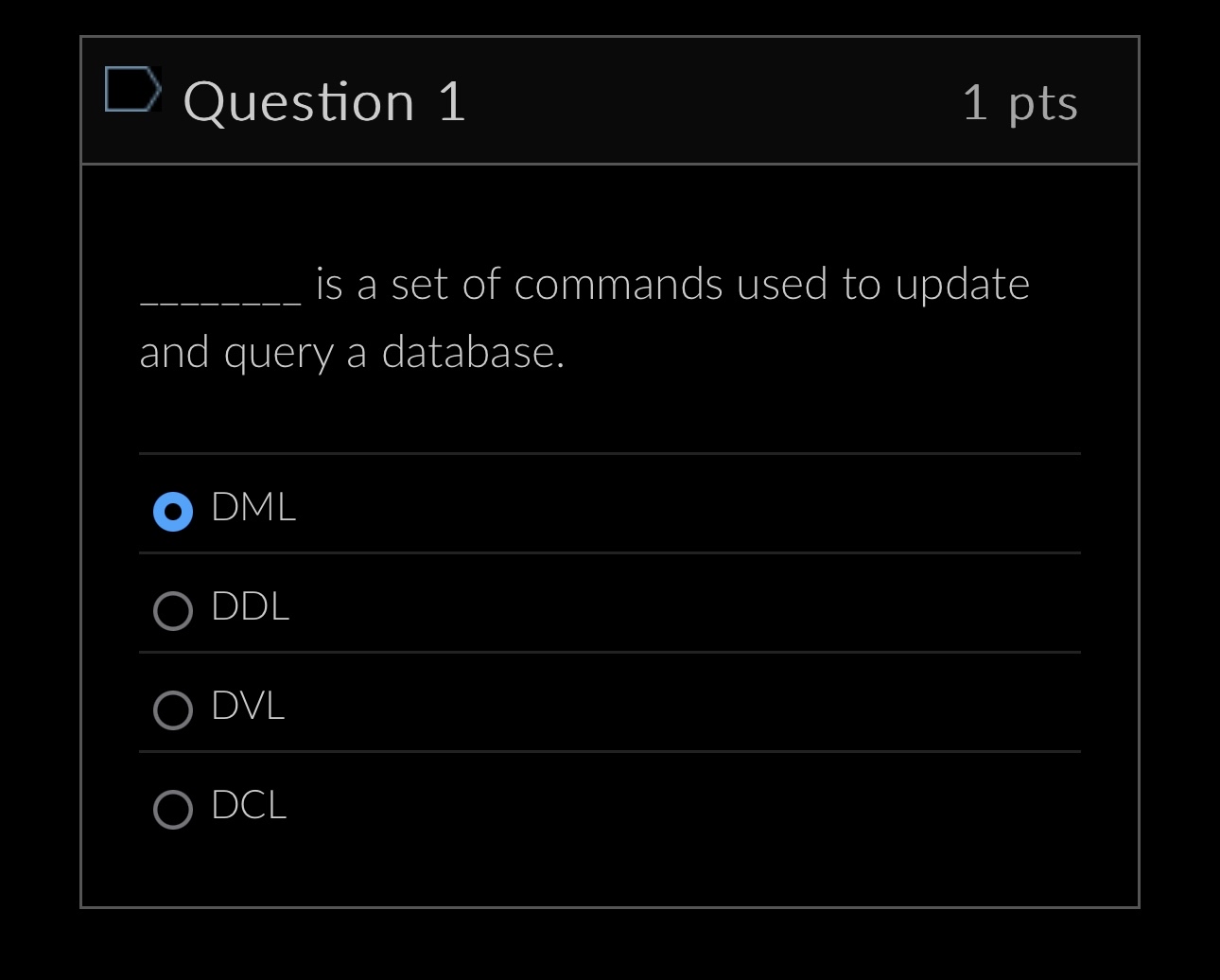Screen dimensions: 1220x980
Task: Bookmark this question using the pin icon
Action: (134, 92)
